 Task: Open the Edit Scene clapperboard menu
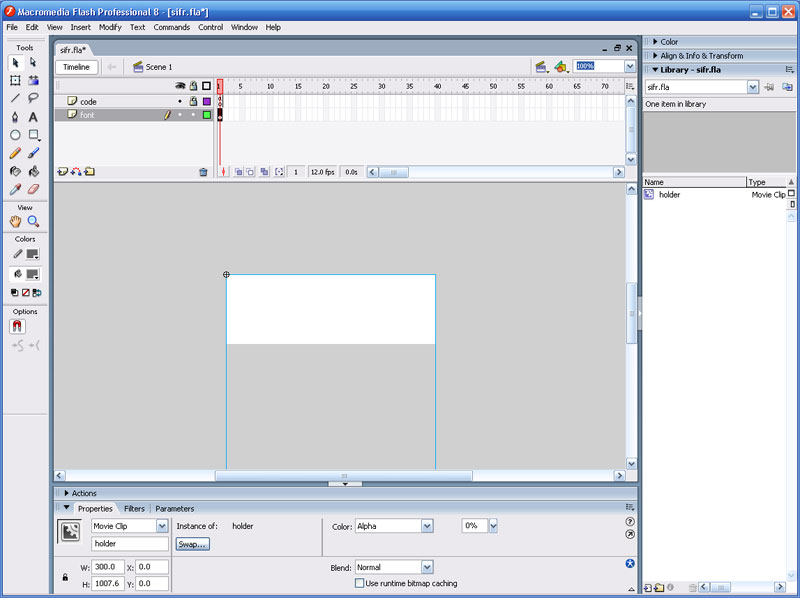pos(541,67)
